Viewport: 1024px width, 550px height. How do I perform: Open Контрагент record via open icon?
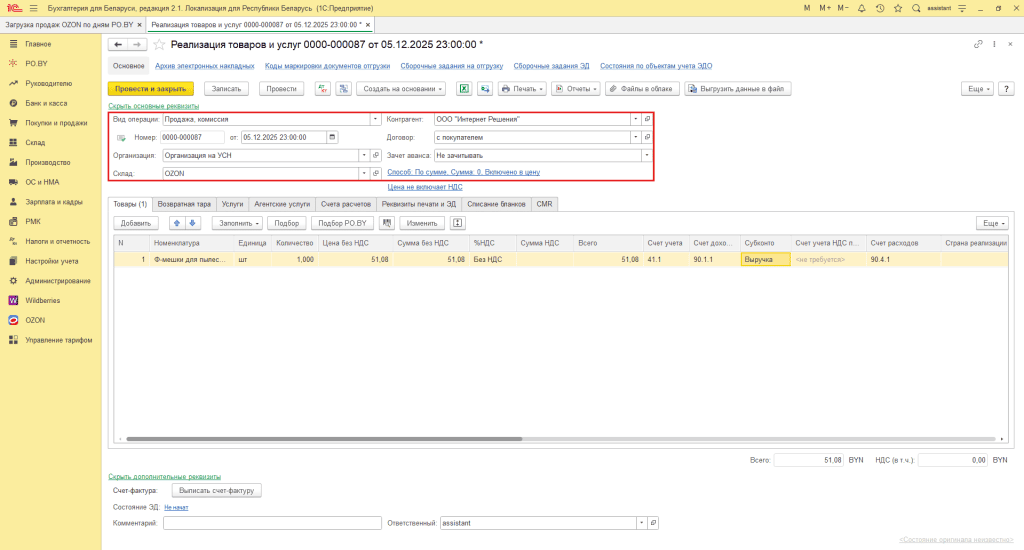tap(647, 120)
